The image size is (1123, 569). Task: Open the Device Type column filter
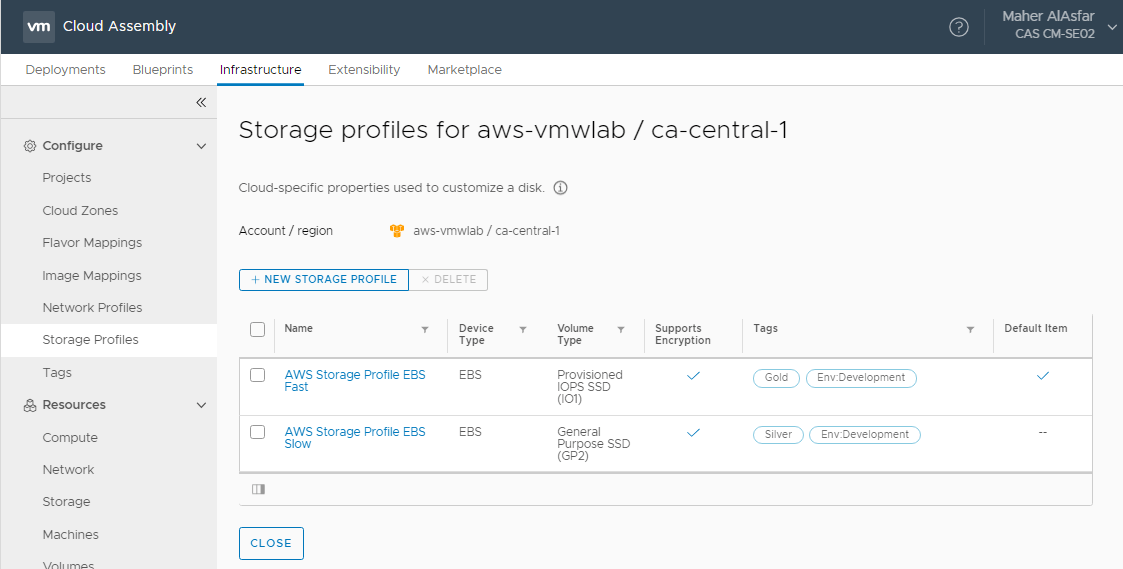[522, 329]
